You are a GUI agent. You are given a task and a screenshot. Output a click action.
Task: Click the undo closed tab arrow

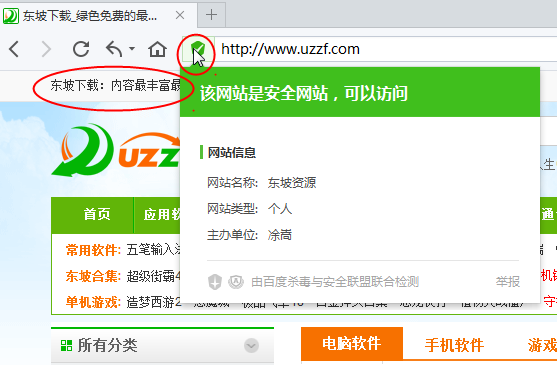coord(114,49)
